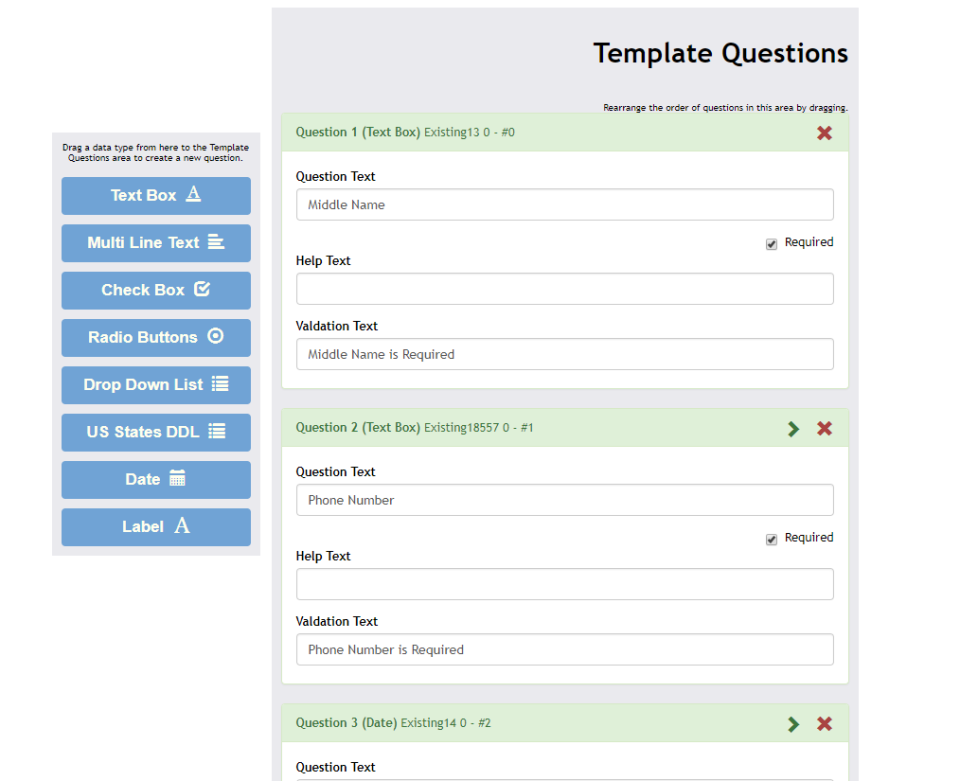Toggle Required checkbox for Phone Number question
The height and width of the screenshot is (781, 960).
point(771,539)
